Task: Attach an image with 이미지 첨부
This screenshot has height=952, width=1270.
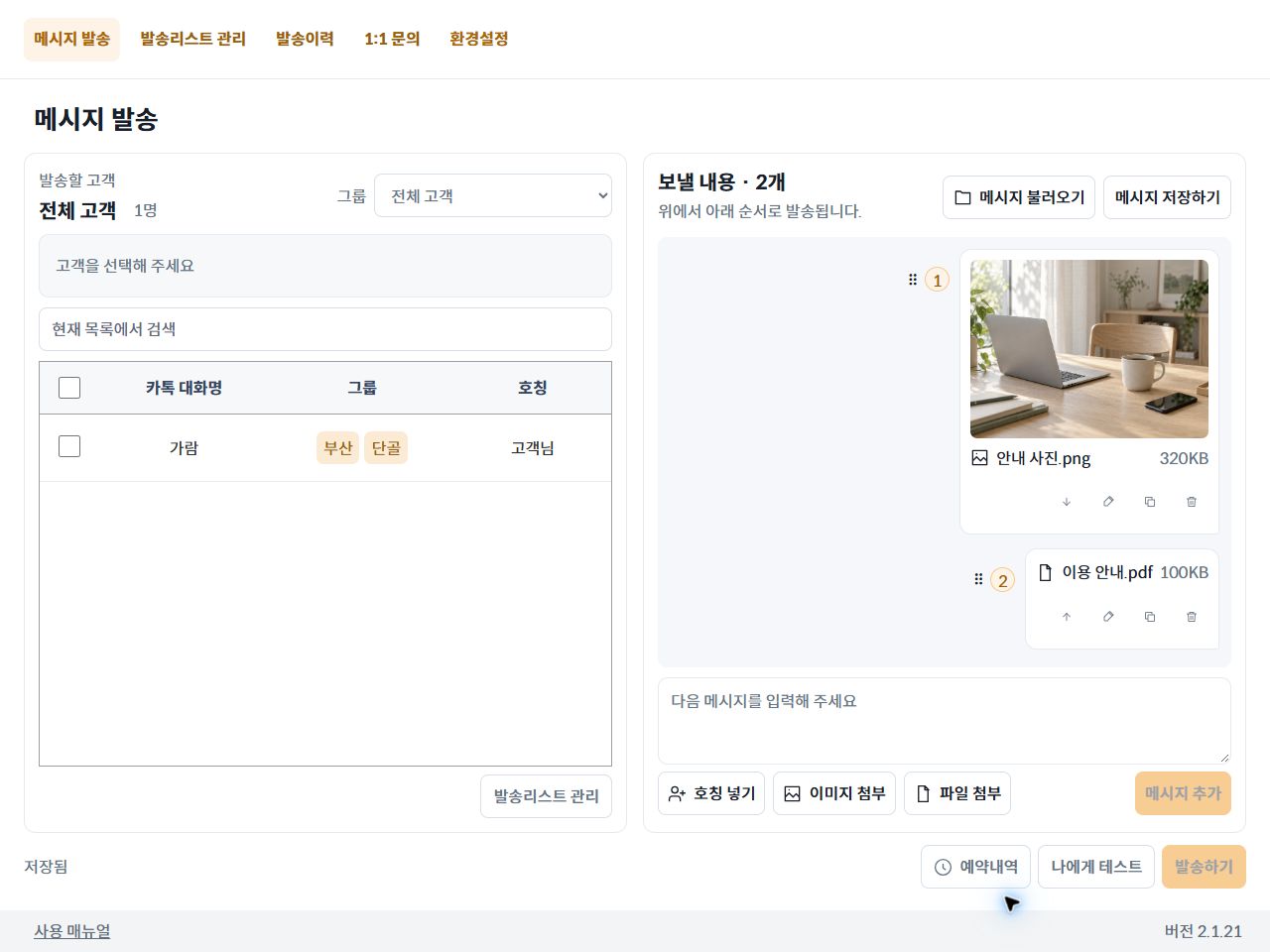Action: [834, 793]
